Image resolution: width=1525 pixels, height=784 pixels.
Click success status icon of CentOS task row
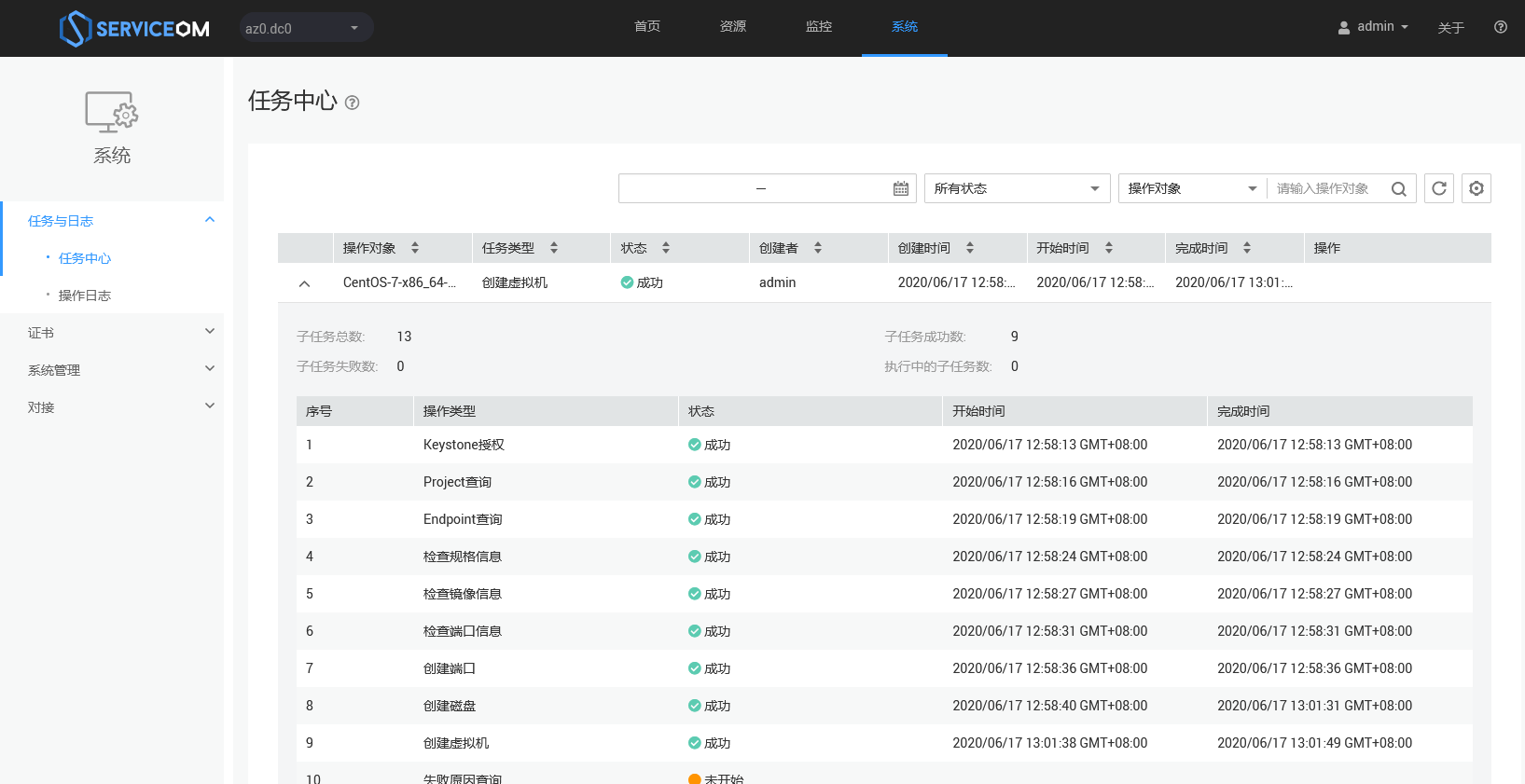point(627,282)
